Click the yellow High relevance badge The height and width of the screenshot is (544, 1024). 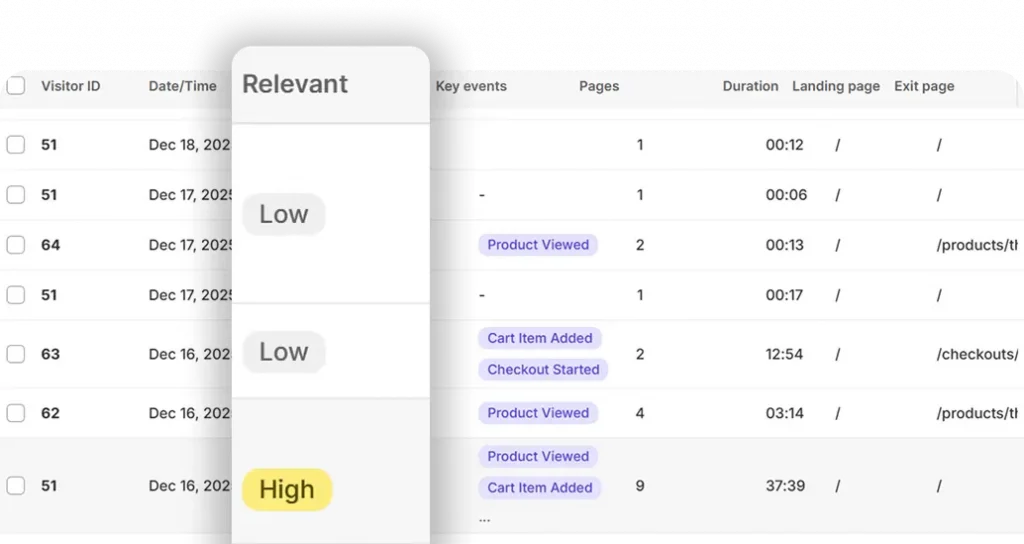click(287, 490)
